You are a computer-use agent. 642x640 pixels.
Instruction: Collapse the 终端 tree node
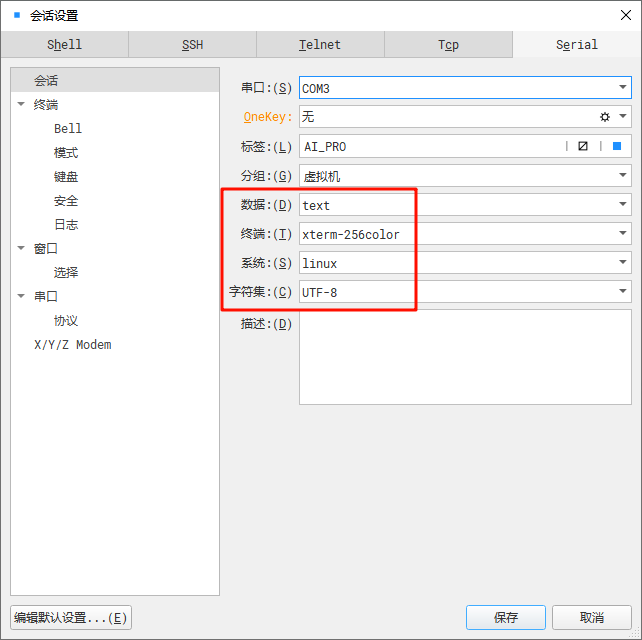pyautogui.click(x=21, y=104)
